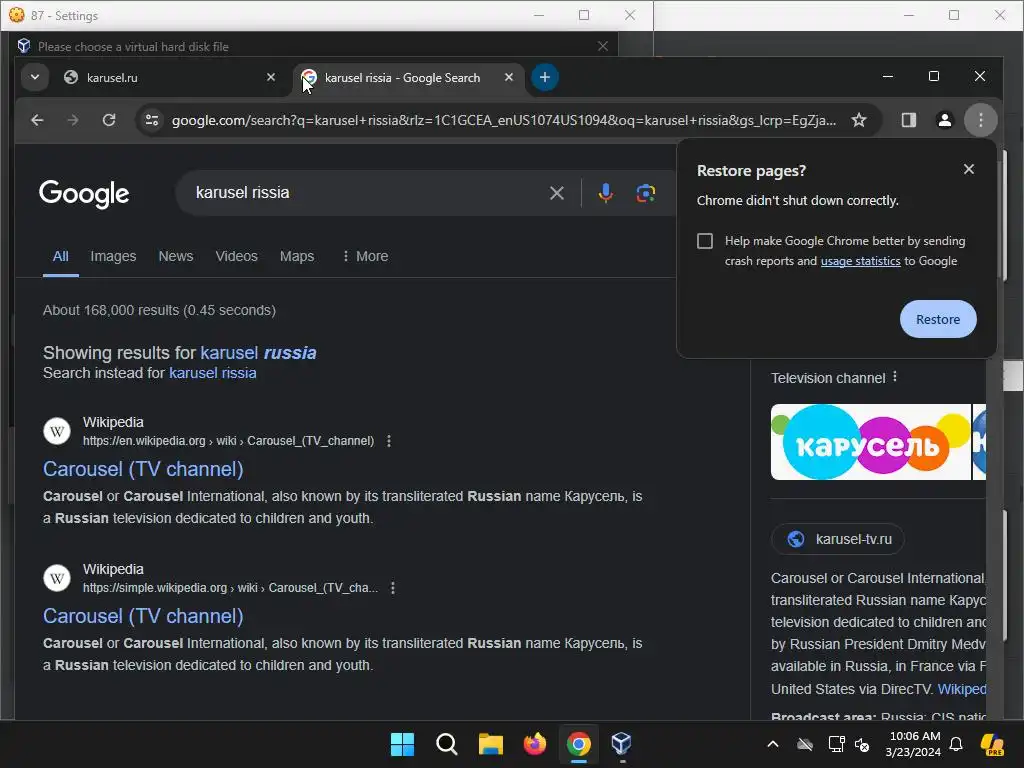This screenshot has height=768, width=1024.
Task: Open the tab search dropdown arrow
Action: point(35,77)
